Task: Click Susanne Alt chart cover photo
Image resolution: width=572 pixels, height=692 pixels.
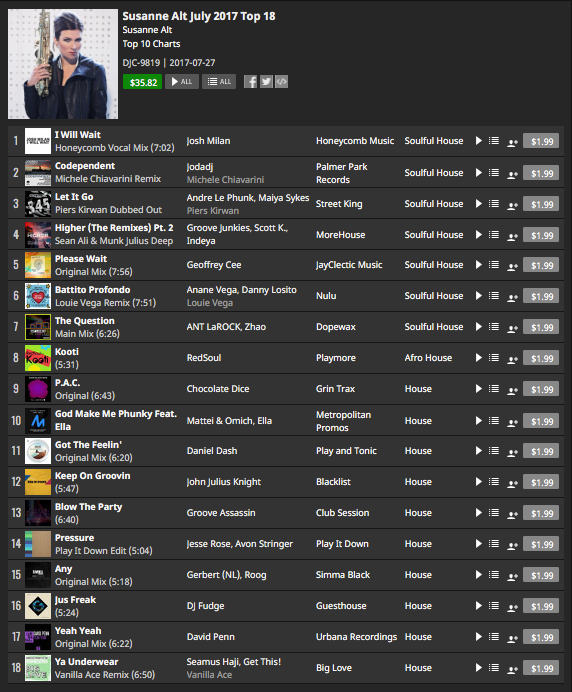Action: tap(63, 64)
